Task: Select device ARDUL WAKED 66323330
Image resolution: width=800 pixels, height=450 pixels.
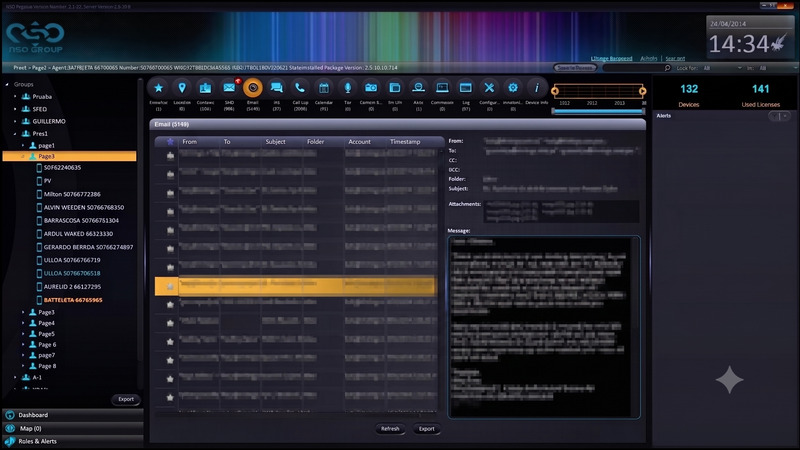Action: click(78, 234)
